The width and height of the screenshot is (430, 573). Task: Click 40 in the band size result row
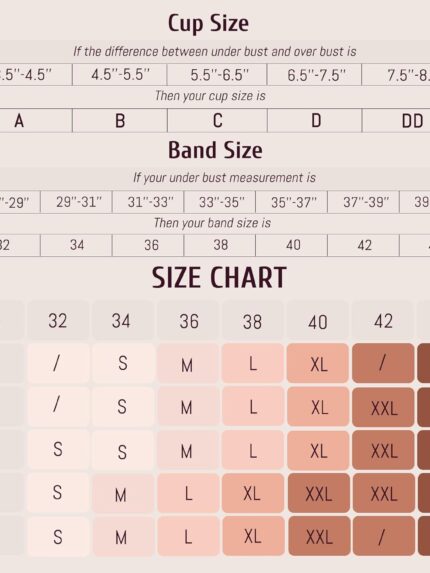pos(292,245)
